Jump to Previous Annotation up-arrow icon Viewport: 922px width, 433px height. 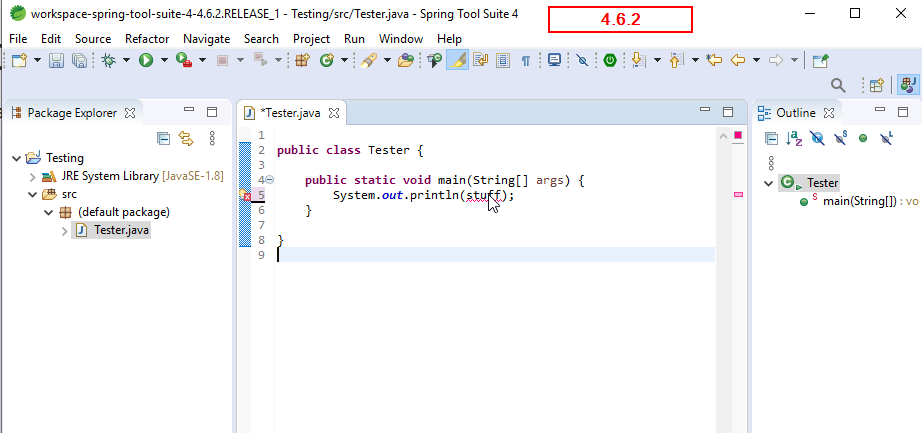click(677, 60)
